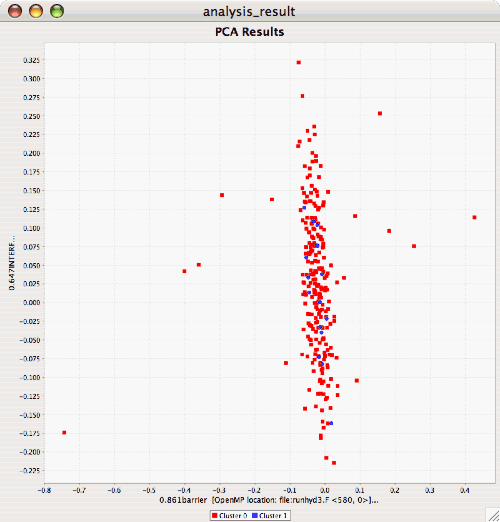
Task: Click the x-axis label starting 0.861barrier
Action: click(x=269, y=500)
